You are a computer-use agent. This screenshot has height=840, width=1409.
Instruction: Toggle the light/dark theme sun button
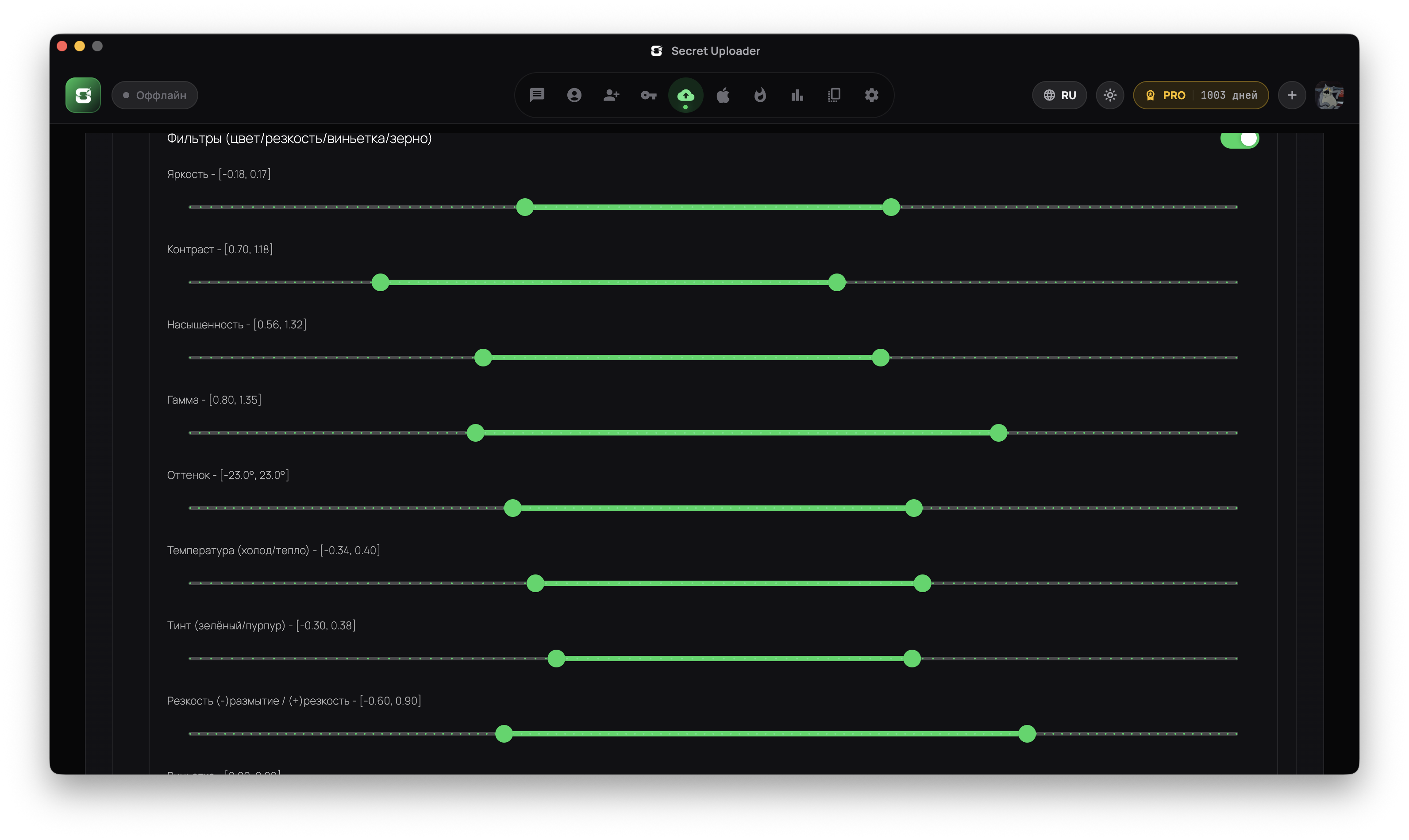coord(1110,95)
